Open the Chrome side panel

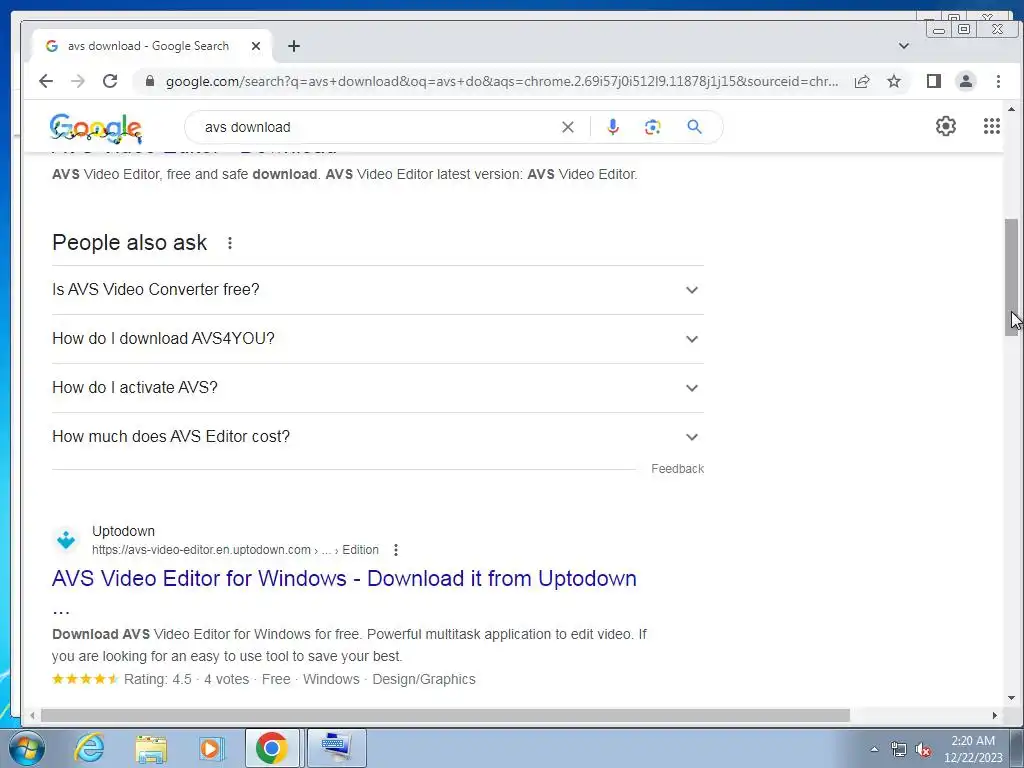tap(933, 81)
